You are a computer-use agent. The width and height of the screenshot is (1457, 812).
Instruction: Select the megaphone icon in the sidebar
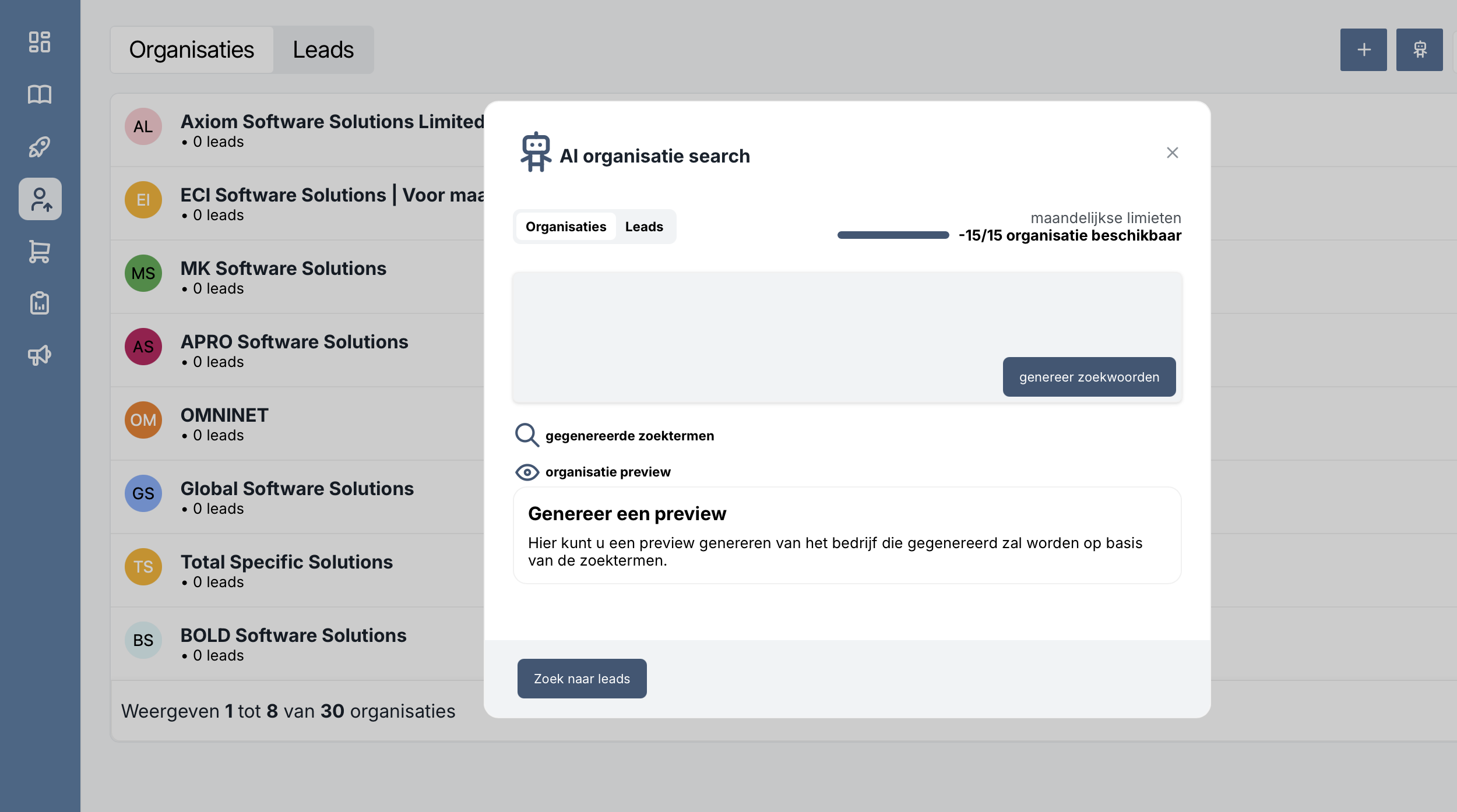click(x=39, y=355)
